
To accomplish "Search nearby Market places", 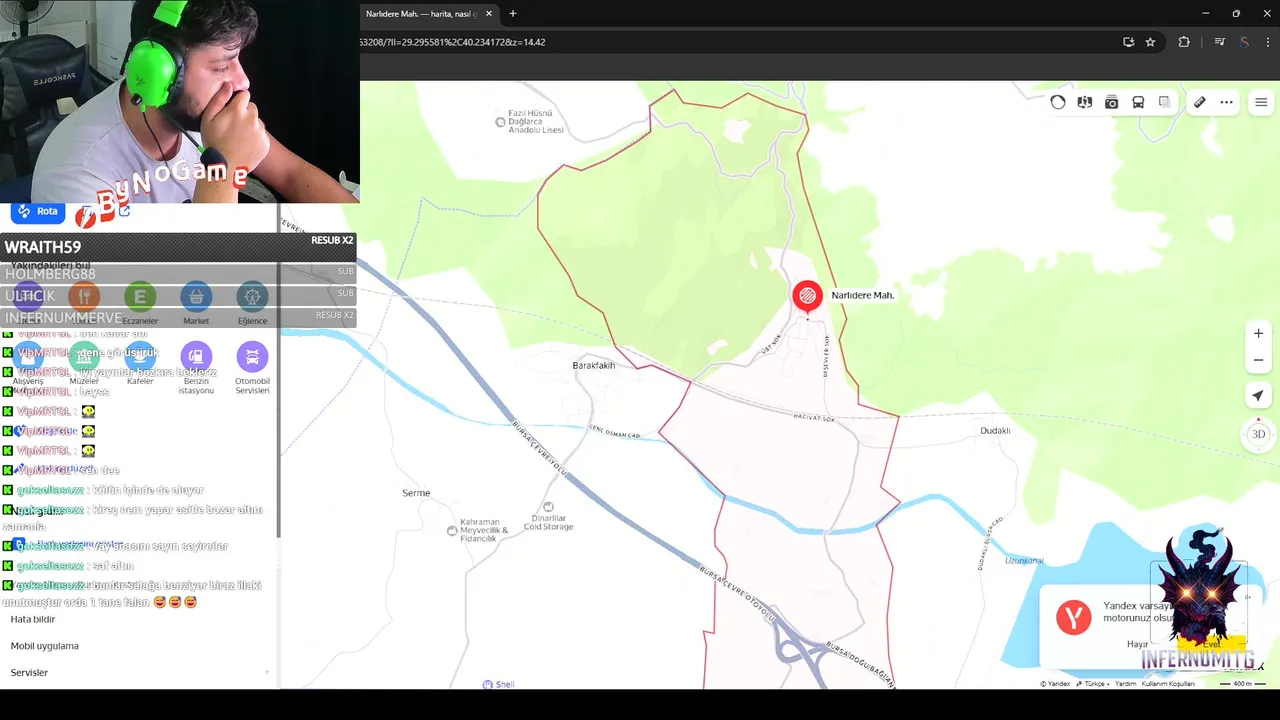I will click(196, 303).
